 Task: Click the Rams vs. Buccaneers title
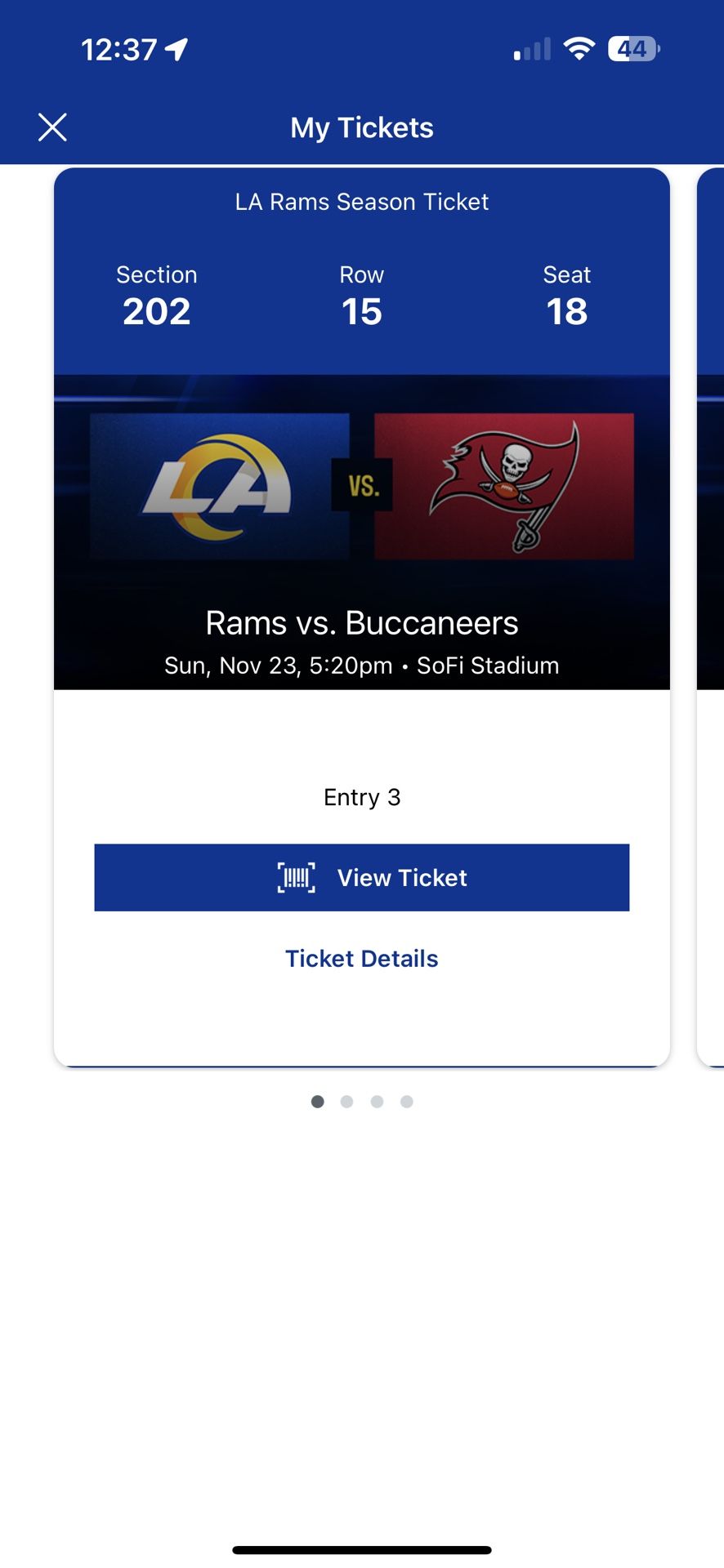coord(362,622)
